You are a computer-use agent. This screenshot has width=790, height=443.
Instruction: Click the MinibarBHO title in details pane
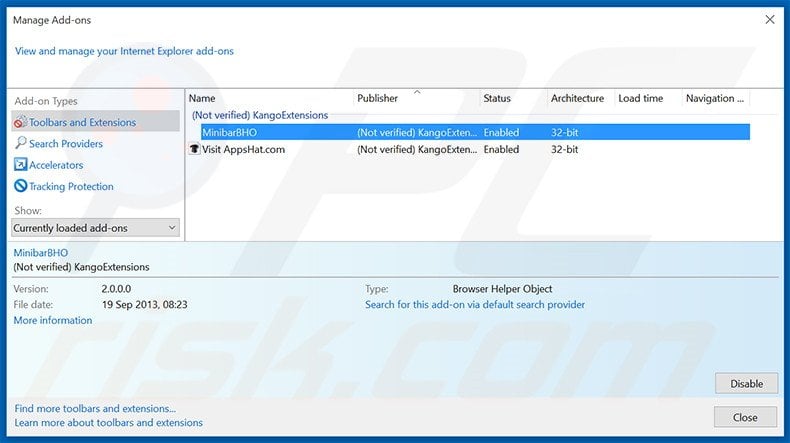(41, 252)
